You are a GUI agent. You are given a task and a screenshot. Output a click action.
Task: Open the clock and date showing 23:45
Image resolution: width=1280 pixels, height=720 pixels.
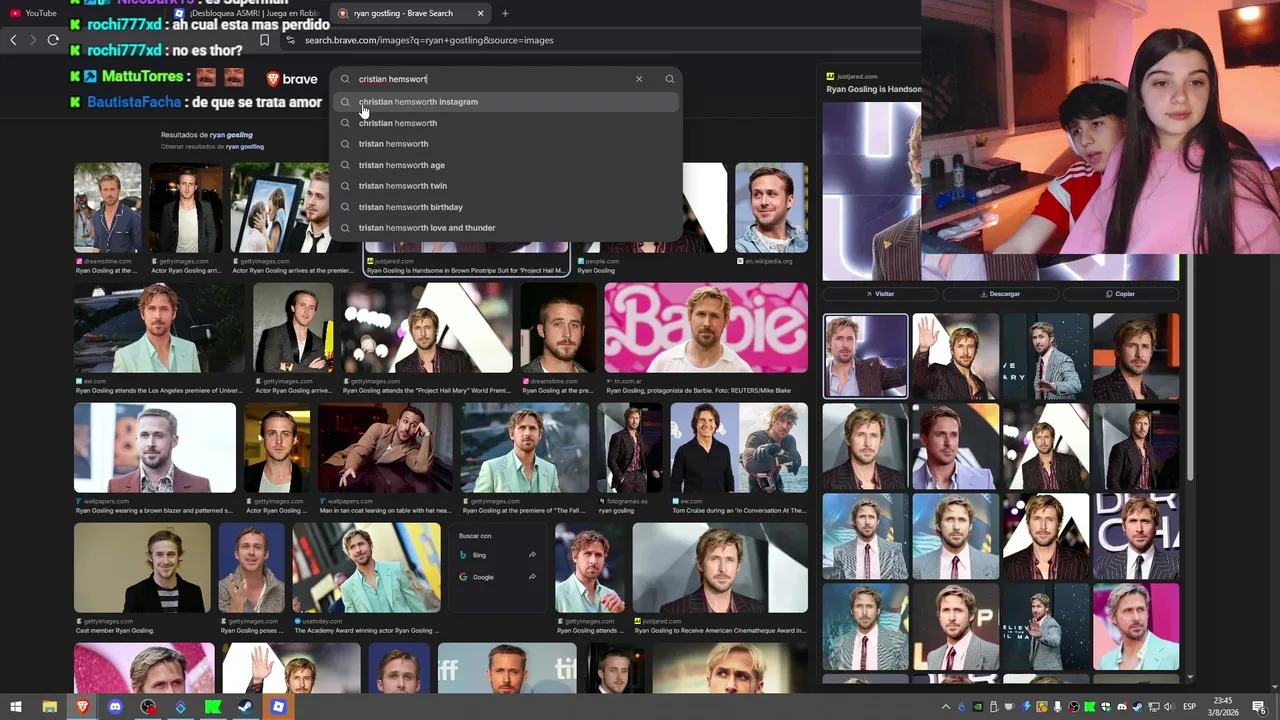click(x=1223, y=707)
